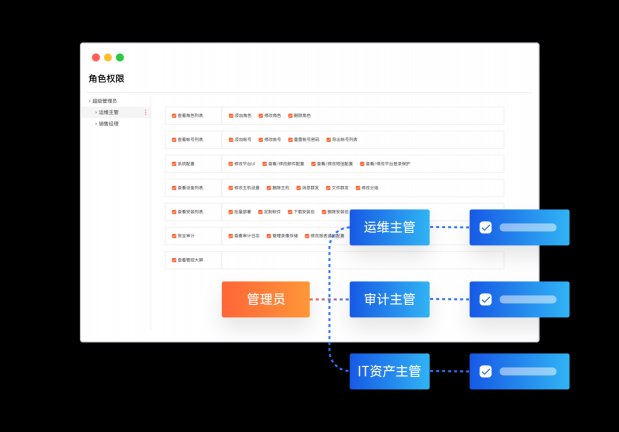Toggle the white checkmark linked to the 运维主管 card
This screenshot has height=432, width=619.
(486, 227)
